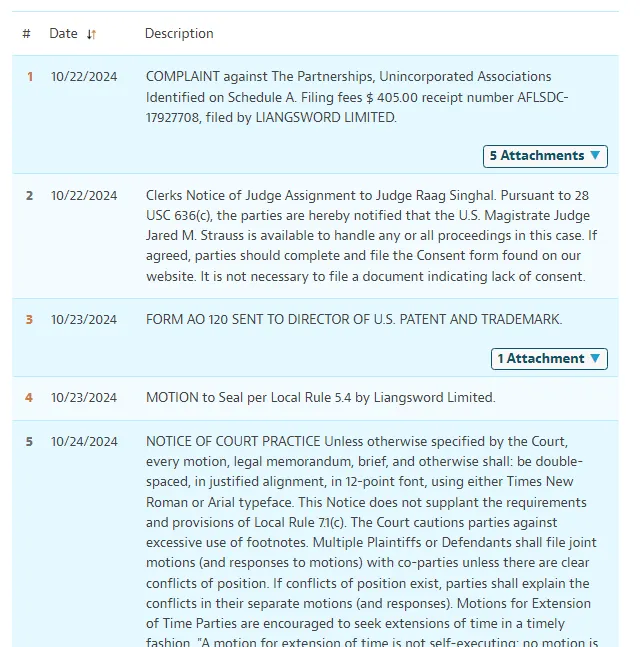Select docket entry number 5
This screenshot has height=647, width=644.
pos(29,442)
